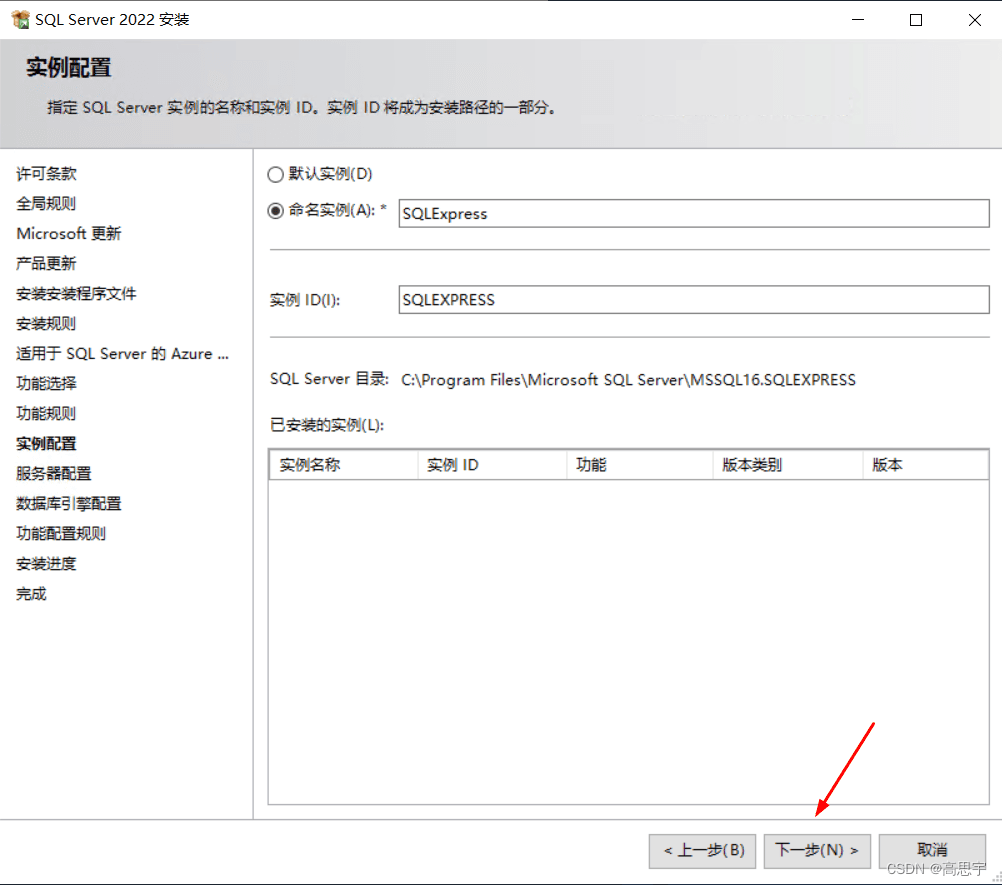Select 适用于 SQL Server 的 Azure step
1002x885 pixels.
(122, 354)
